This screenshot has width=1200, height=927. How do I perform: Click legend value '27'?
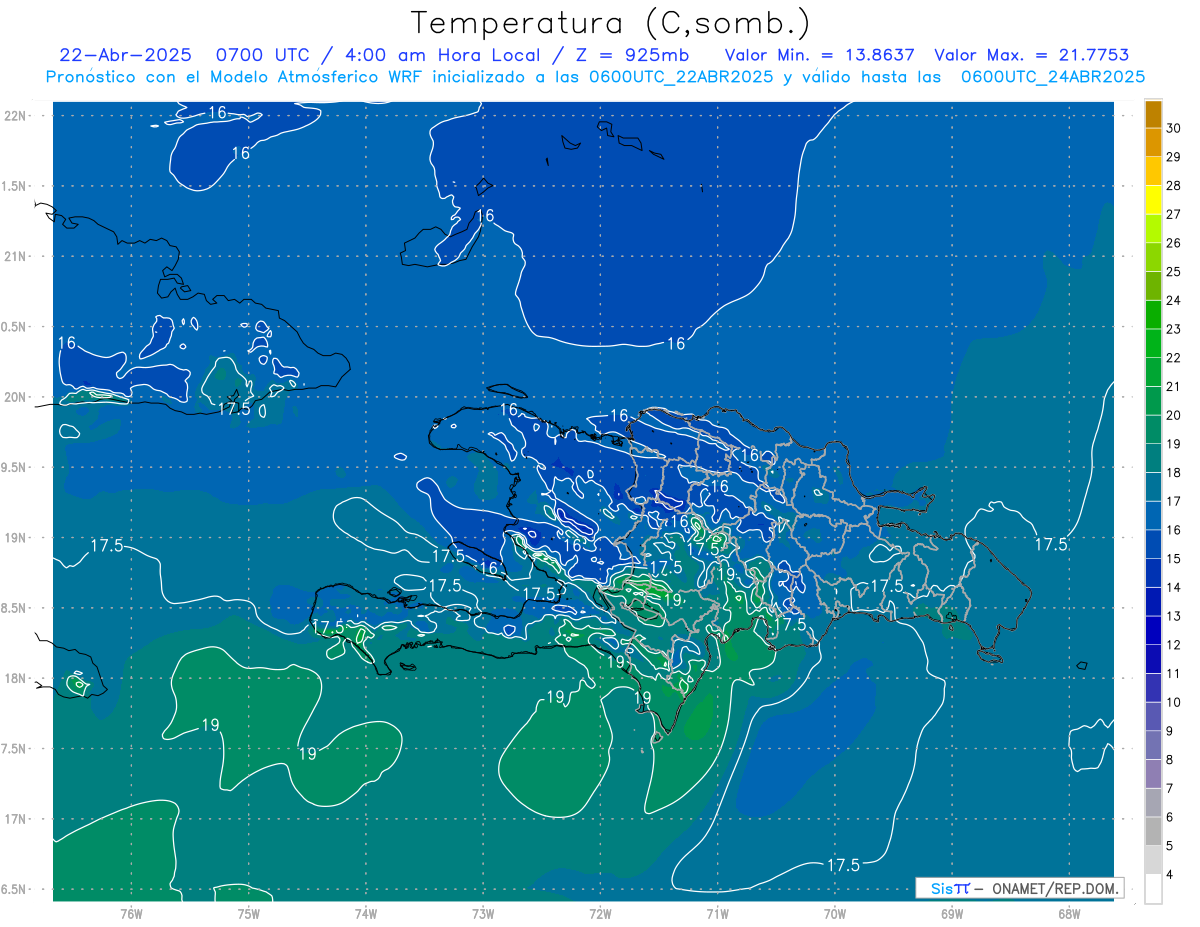[1174, 214]
